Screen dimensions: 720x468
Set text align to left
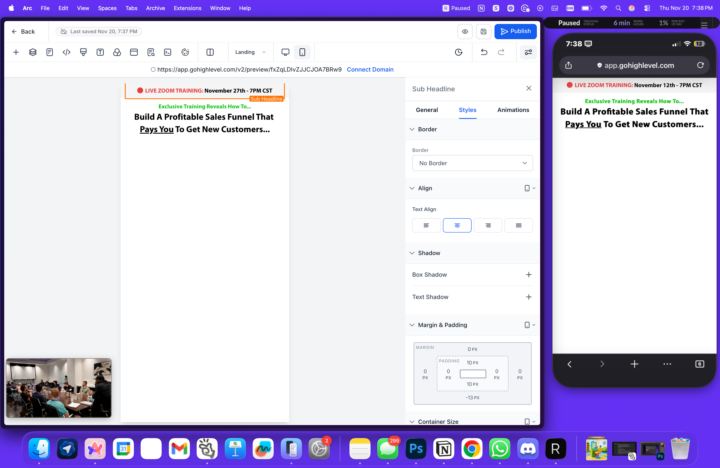click(426, 226)
